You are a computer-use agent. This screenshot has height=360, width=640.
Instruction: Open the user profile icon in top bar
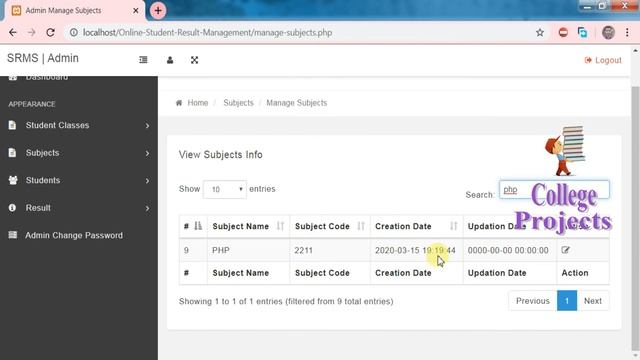coord(170,60)
